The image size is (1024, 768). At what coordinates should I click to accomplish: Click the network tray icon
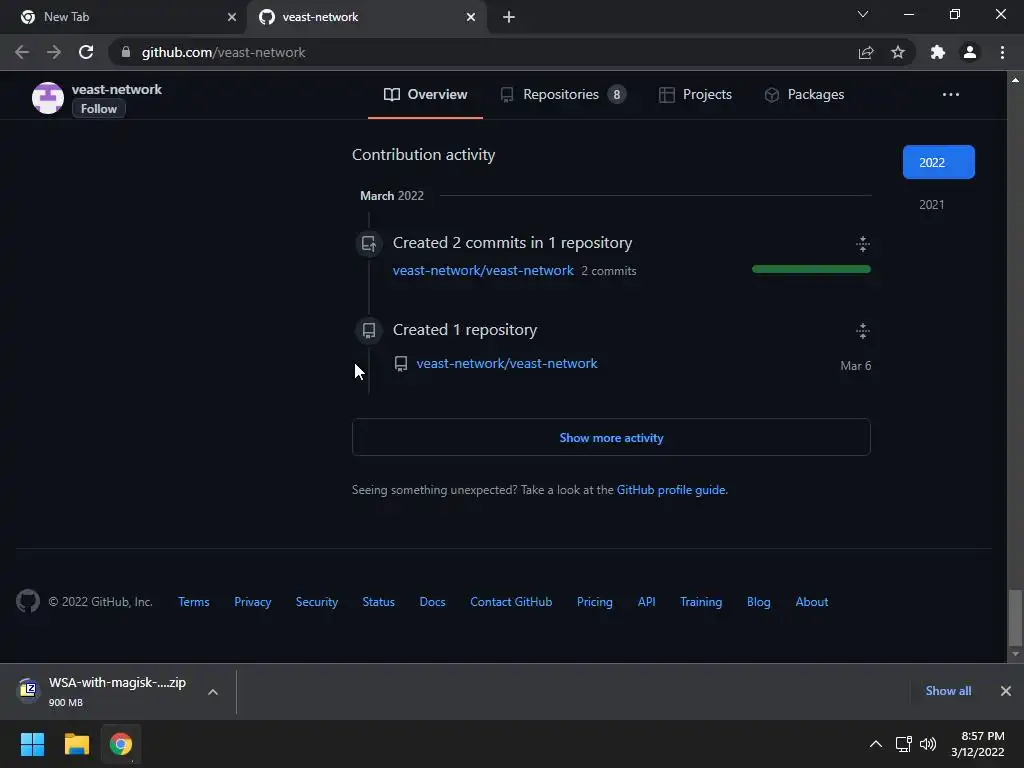[904, 744]
